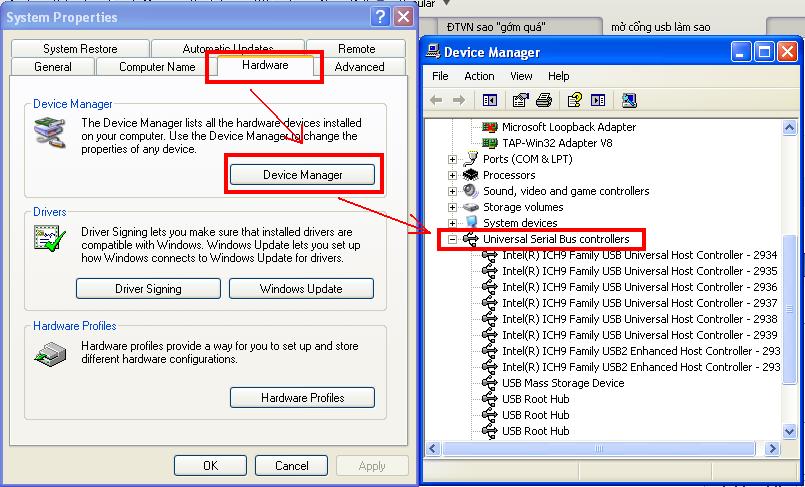The height and width of the screenshot is (487, 805).
Task: Click the Help question mark toolbar icon
Action: tap(574, 100)
